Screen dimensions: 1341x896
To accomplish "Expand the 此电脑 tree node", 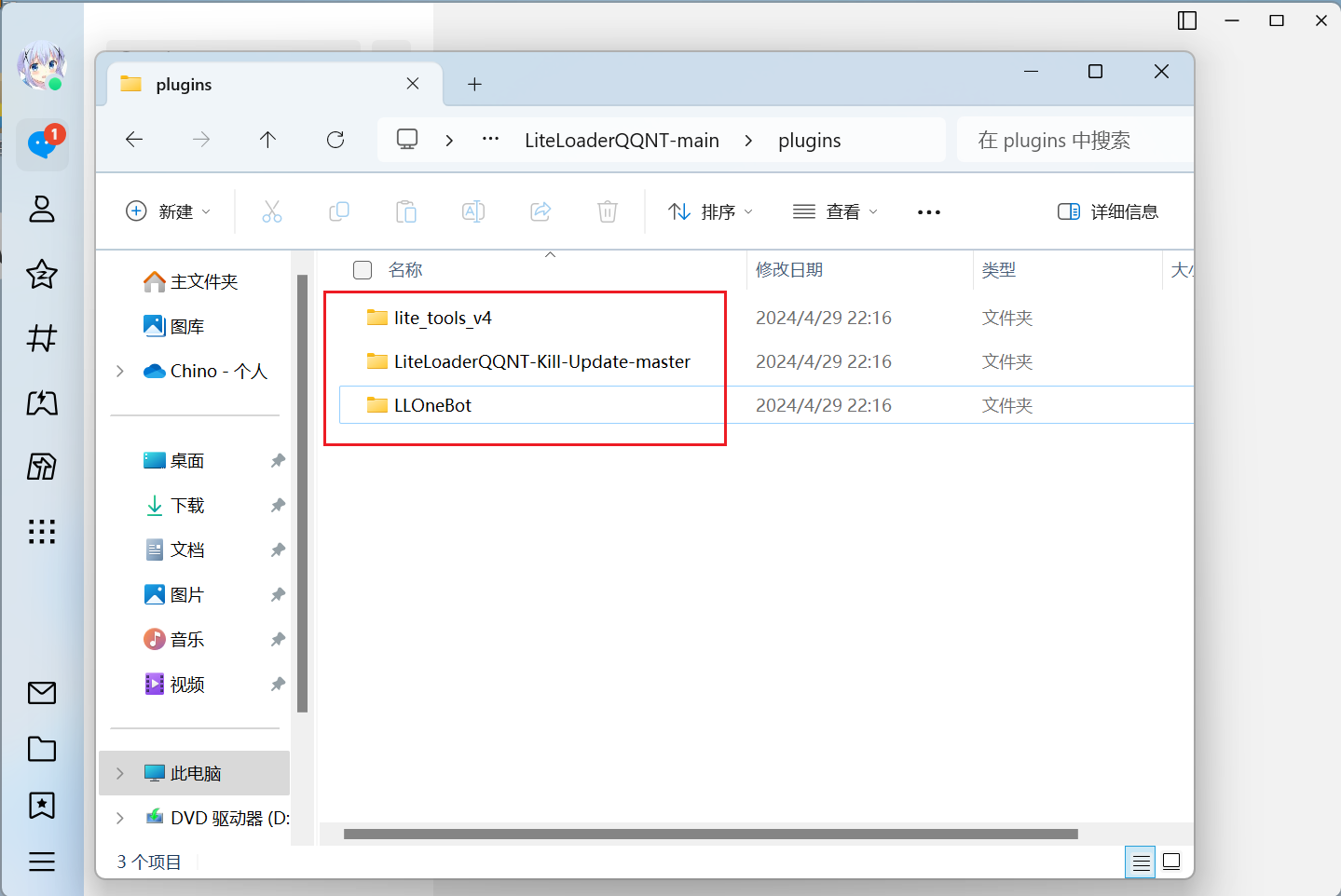I will point(119,773).
